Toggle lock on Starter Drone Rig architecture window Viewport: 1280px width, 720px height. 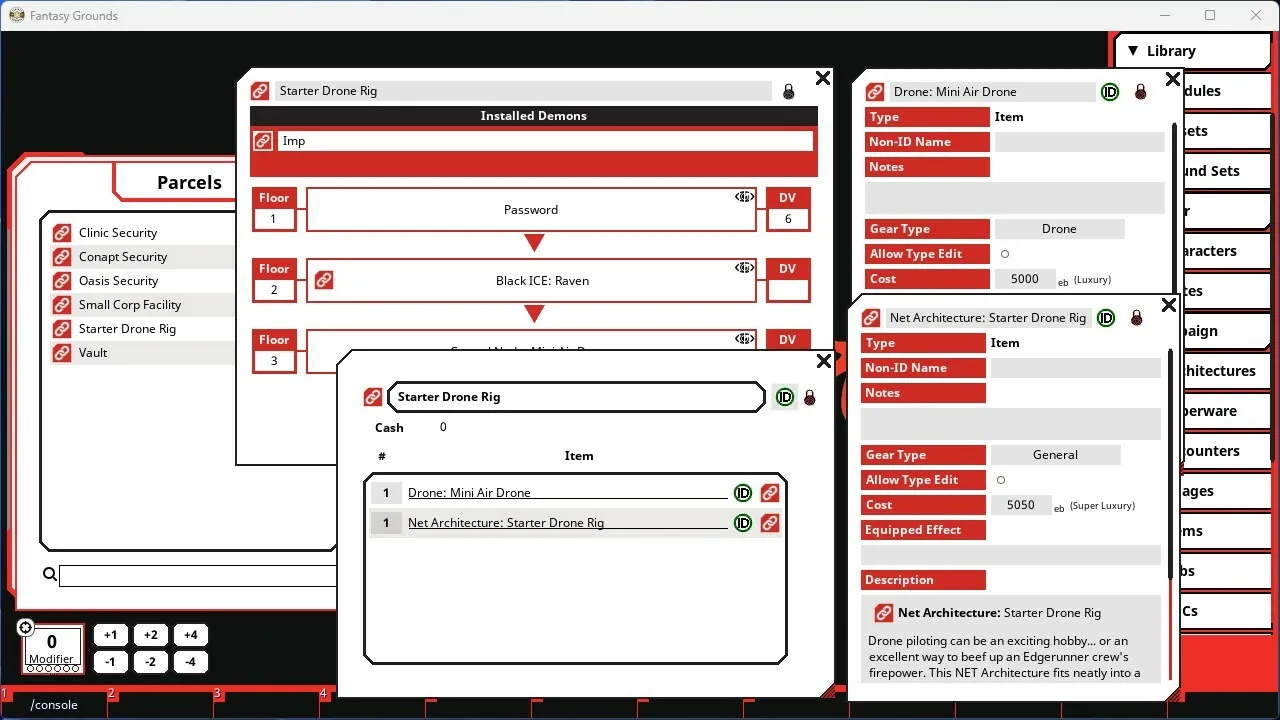(789, 91)
